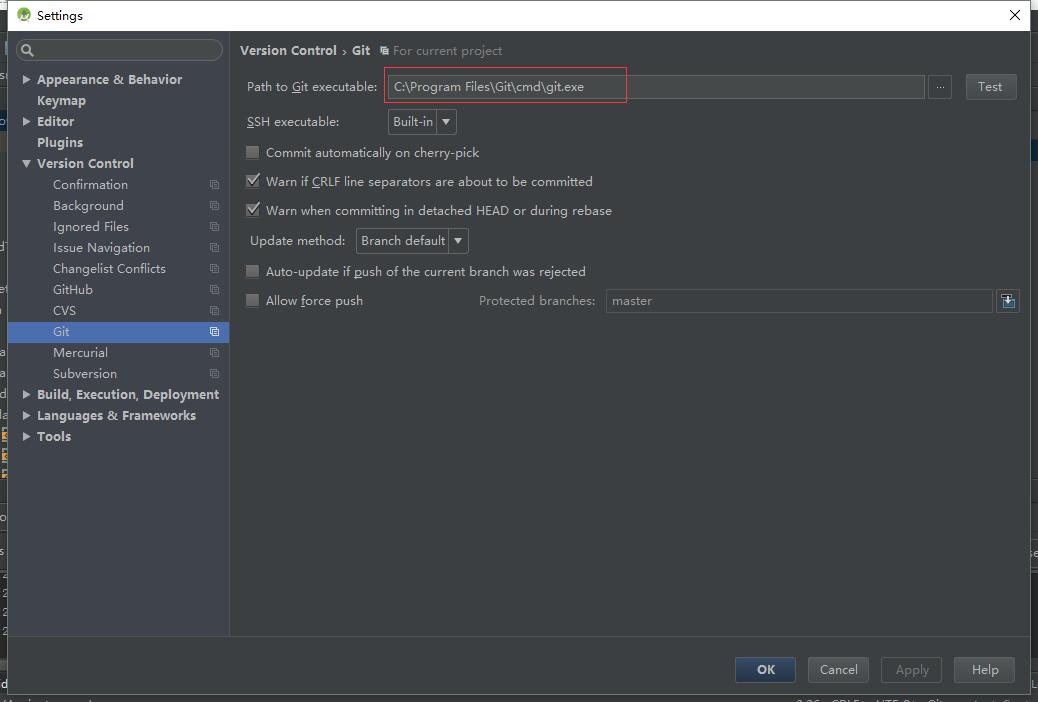
Task: Select Changelist Conflicts settings
Action: [109, 269]
